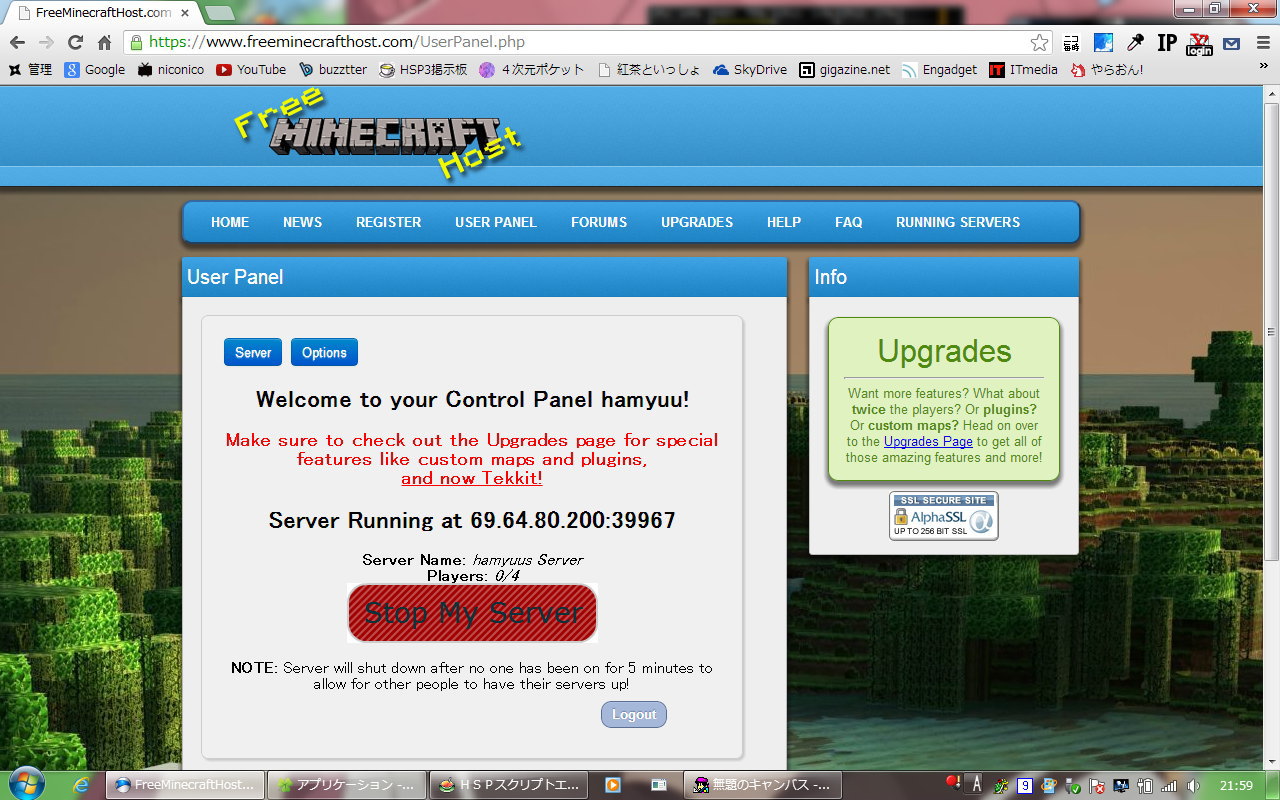Image resolution: width=1280 pixels, height=800 pixels.
Task: Activate the eyedropper color picker extension
Action: point(1135,42)
